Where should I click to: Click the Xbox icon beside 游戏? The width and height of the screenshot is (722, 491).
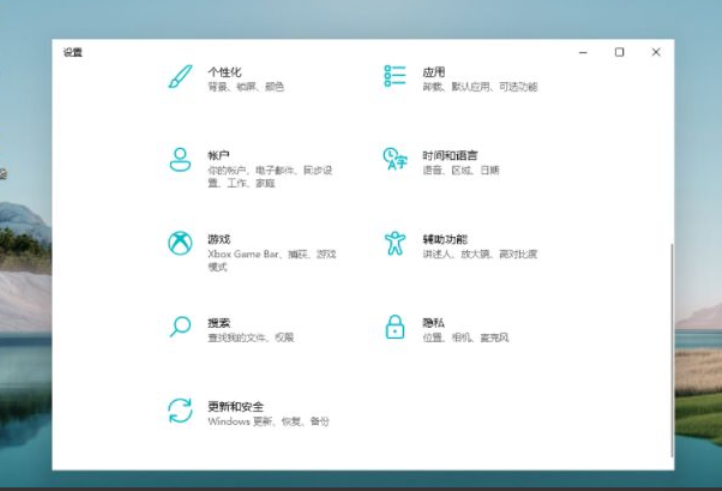click(x=180, y=243)
